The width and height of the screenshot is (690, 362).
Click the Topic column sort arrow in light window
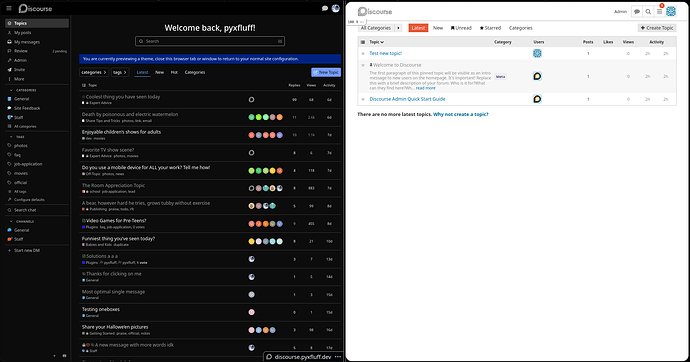[x=382, y=42]
